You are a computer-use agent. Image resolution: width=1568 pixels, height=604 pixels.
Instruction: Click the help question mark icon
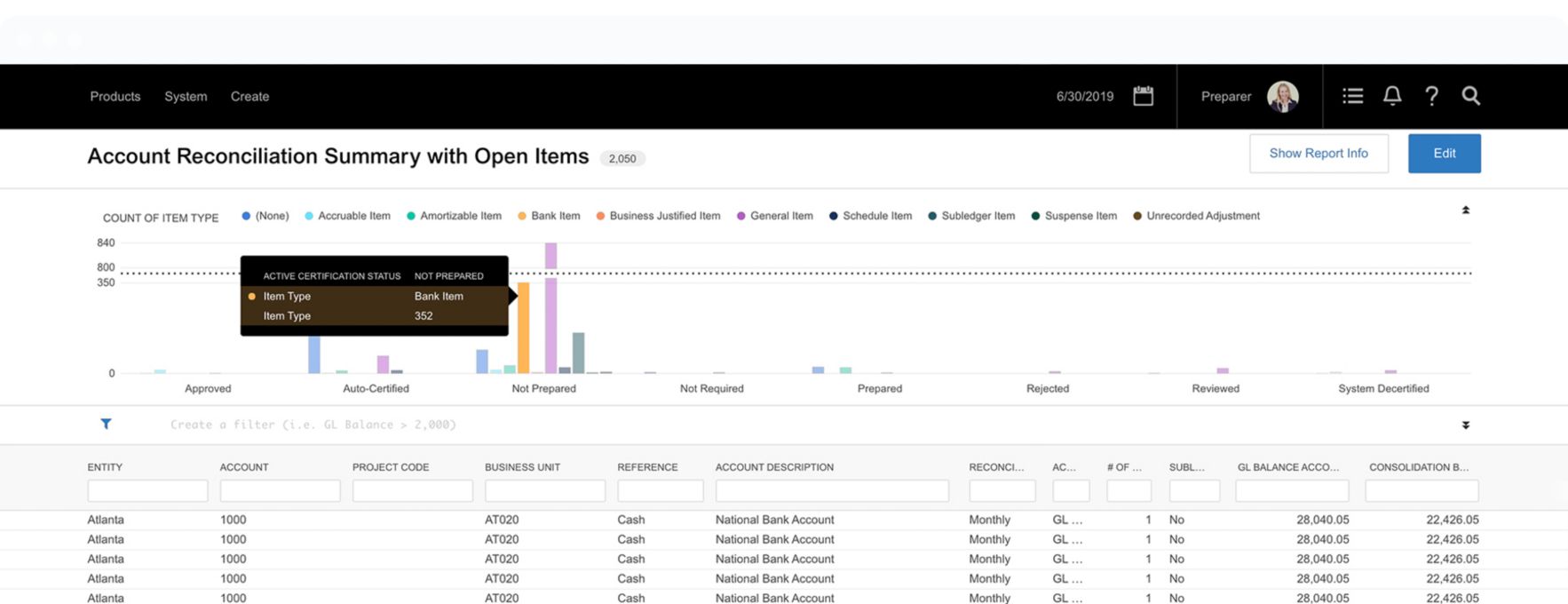[x=1431, y=96]
